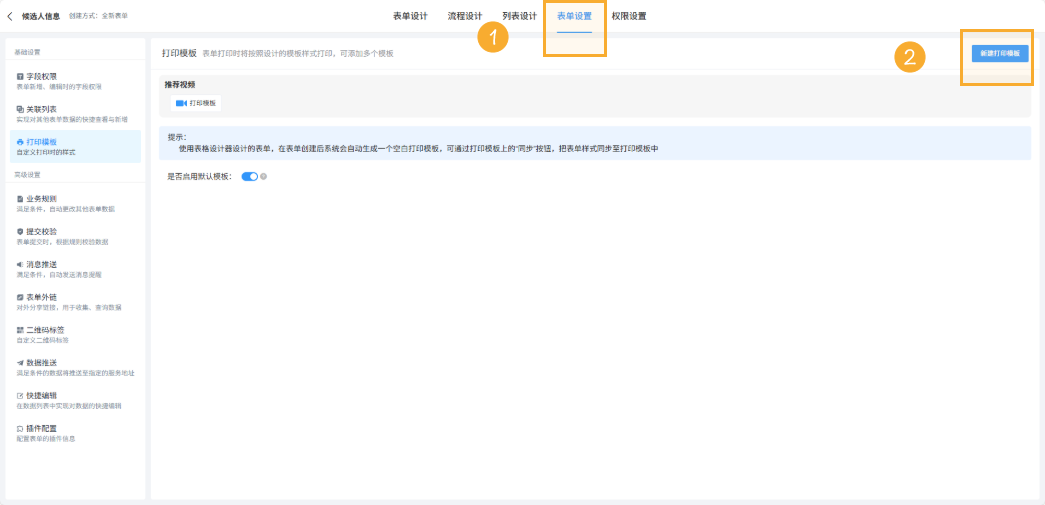Open the 字段权限 settings icon
This screenshot has height=505, width=1045.
point(20,77)
